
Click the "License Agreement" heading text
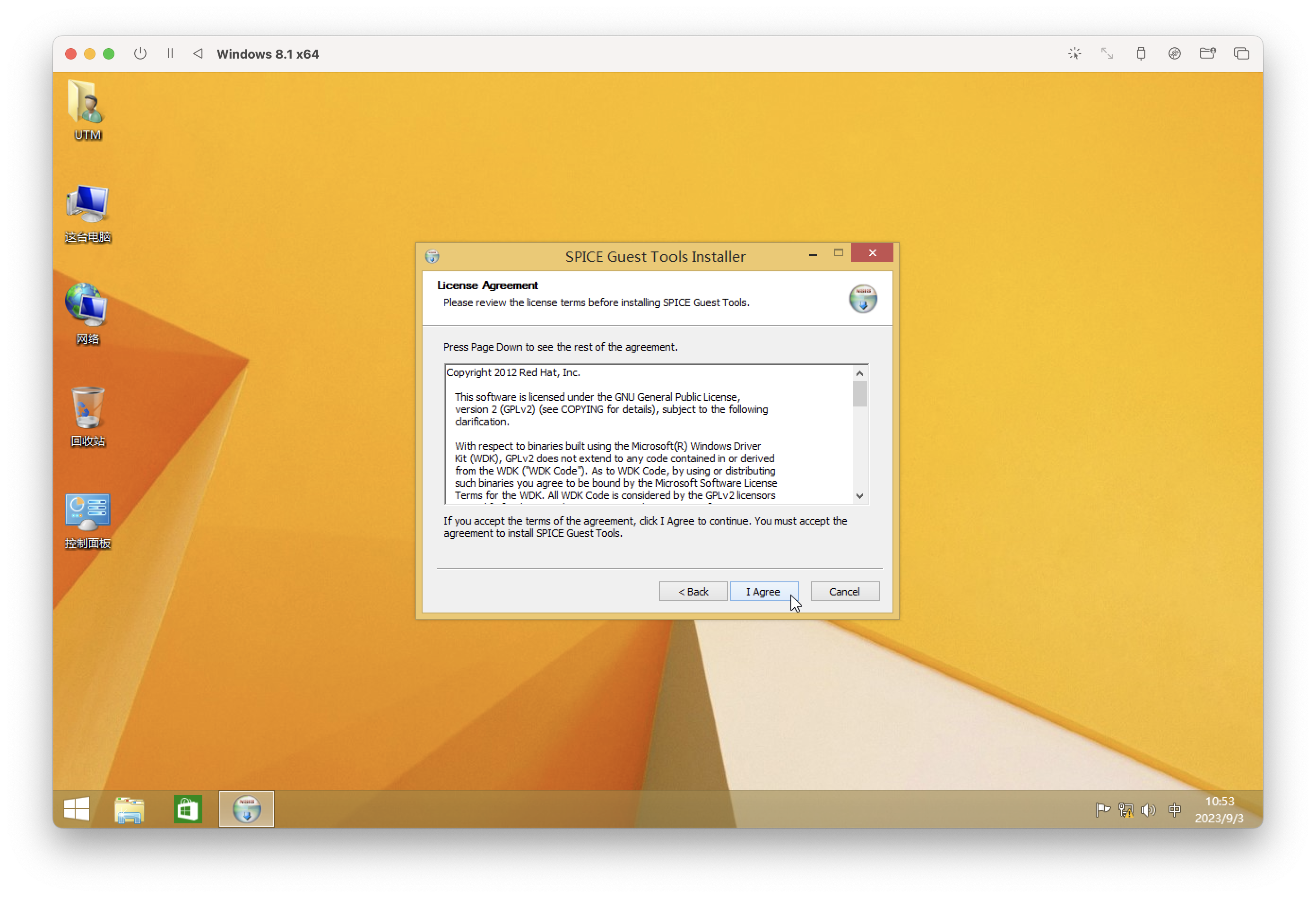pyautogui.click(x=487, y=285)
